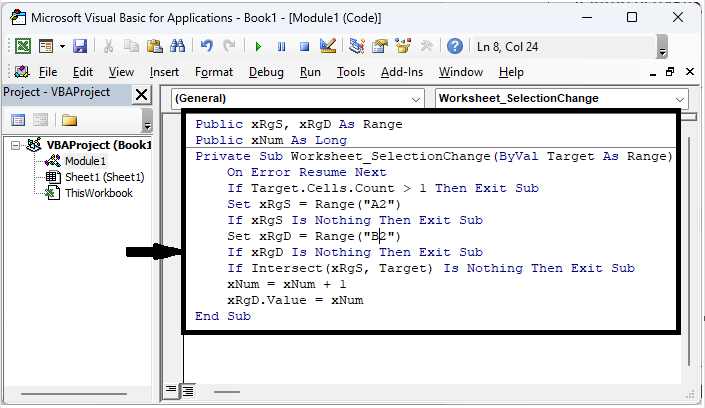Screen dimensions: 705x408
Task: Open the File menu
Action: (48, 72)
